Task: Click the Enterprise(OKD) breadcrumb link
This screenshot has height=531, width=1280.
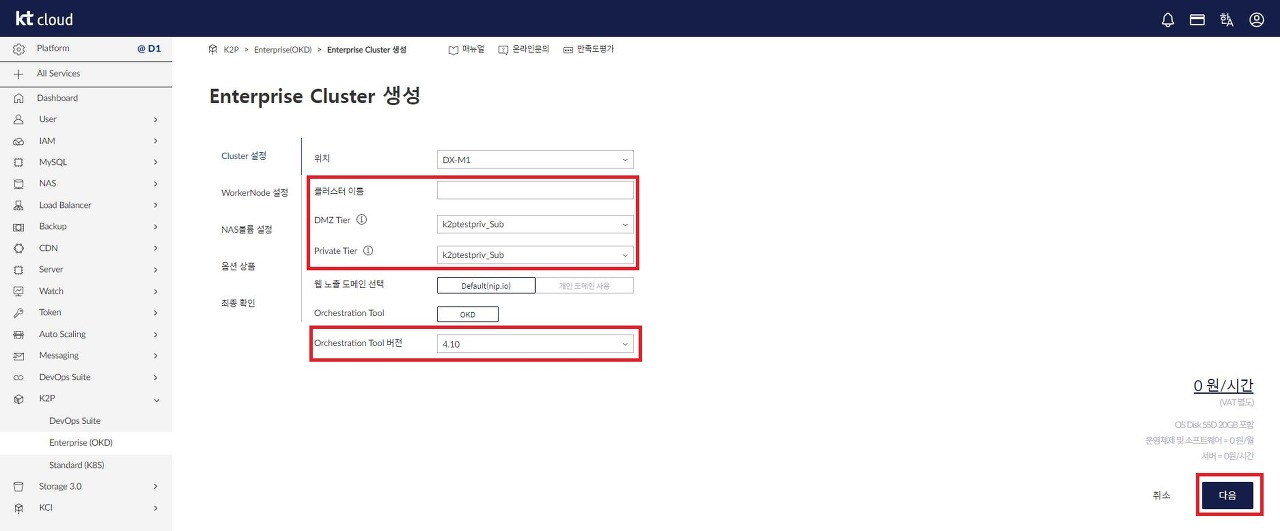Action: (281, 49)
